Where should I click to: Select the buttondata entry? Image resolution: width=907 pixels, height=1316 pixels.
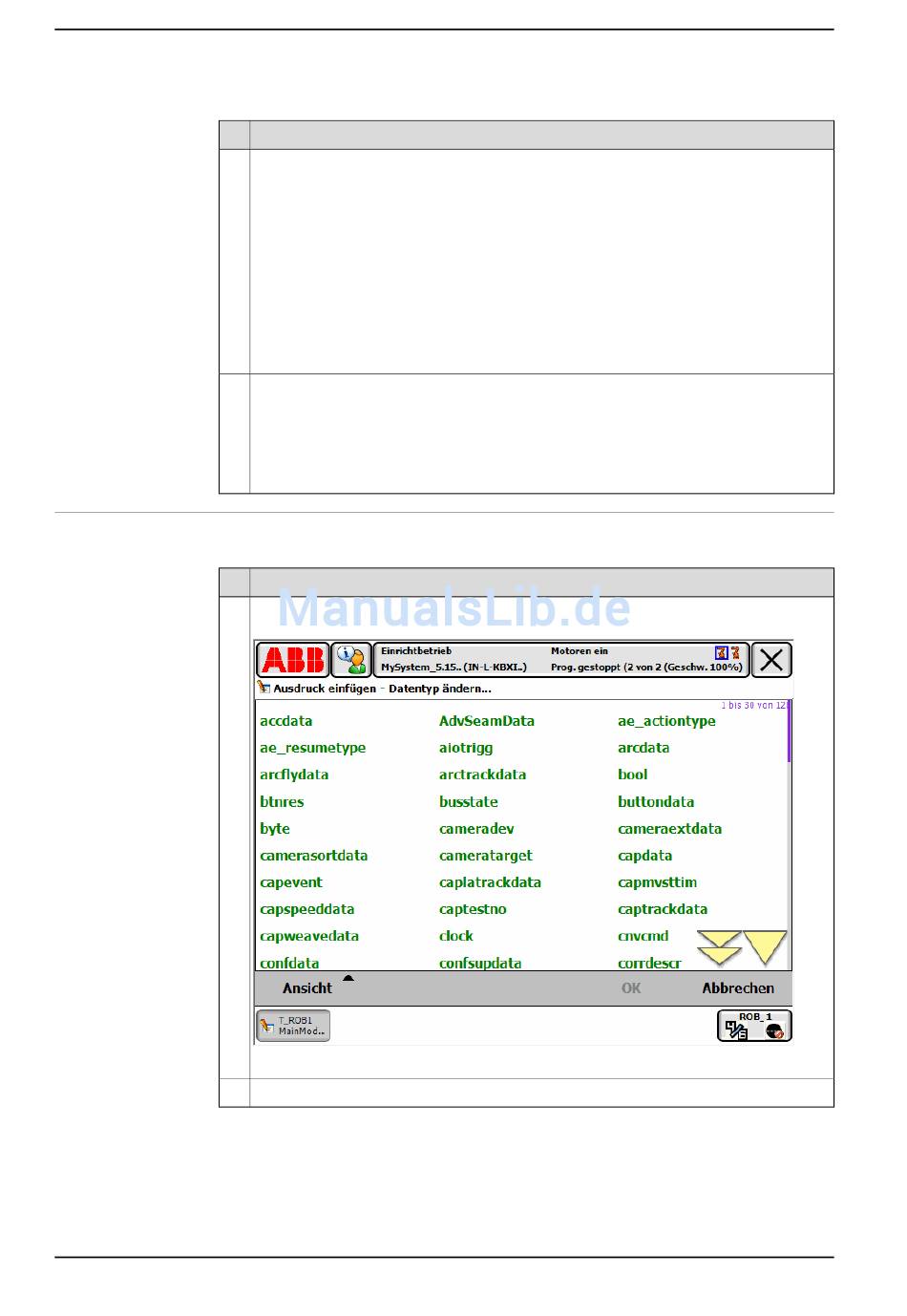655,802
